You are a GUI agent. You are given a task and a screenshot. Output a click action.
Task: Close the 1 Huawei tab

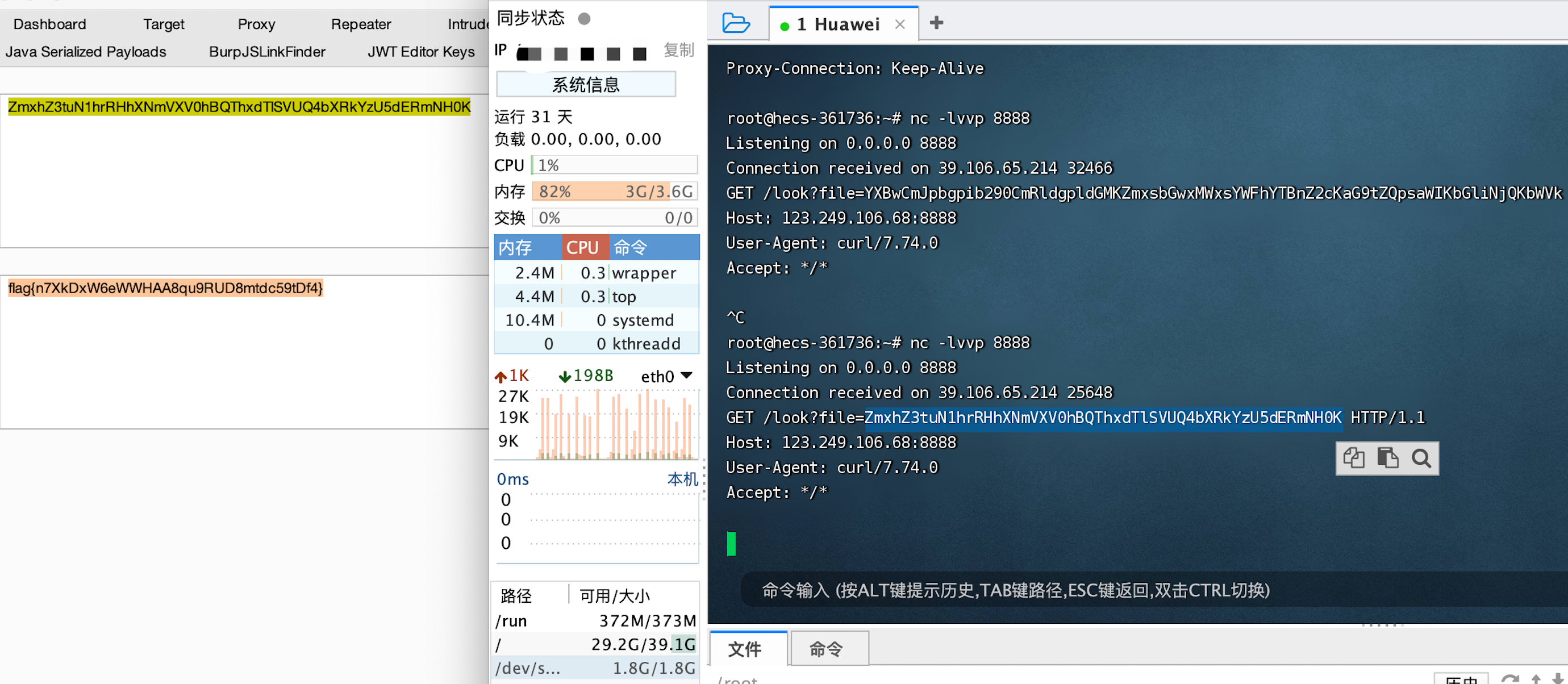pos(900,24)
